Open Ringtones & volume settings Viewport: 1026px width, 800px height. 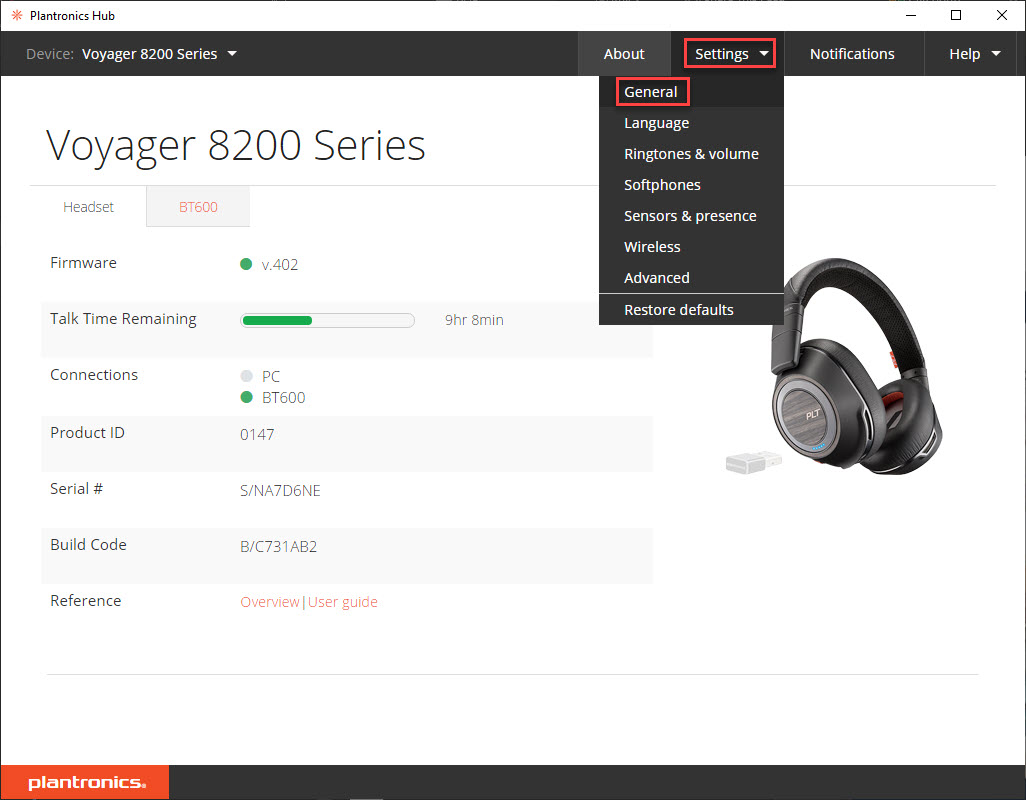[x=691, y=154]
